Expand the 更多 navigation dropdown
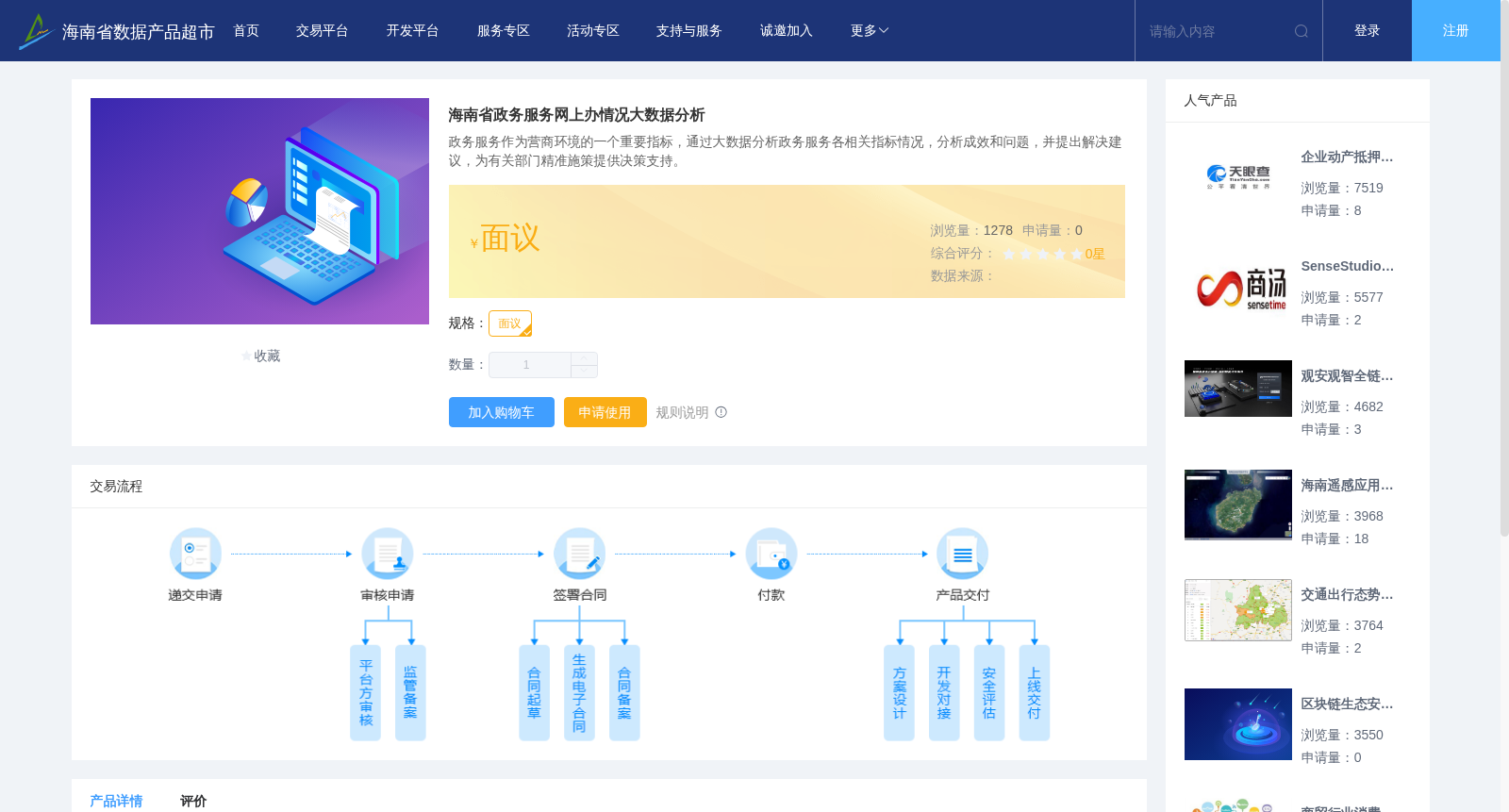Viewport: 1509px width, 812px height. click(870, 31)
